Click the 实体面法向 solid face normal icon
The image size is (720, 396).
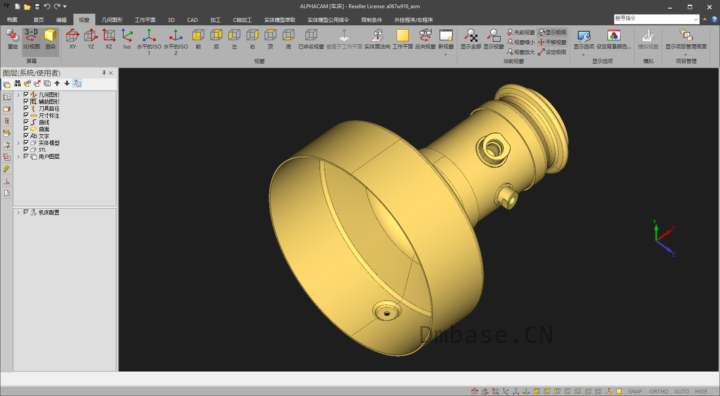(377, 39)
